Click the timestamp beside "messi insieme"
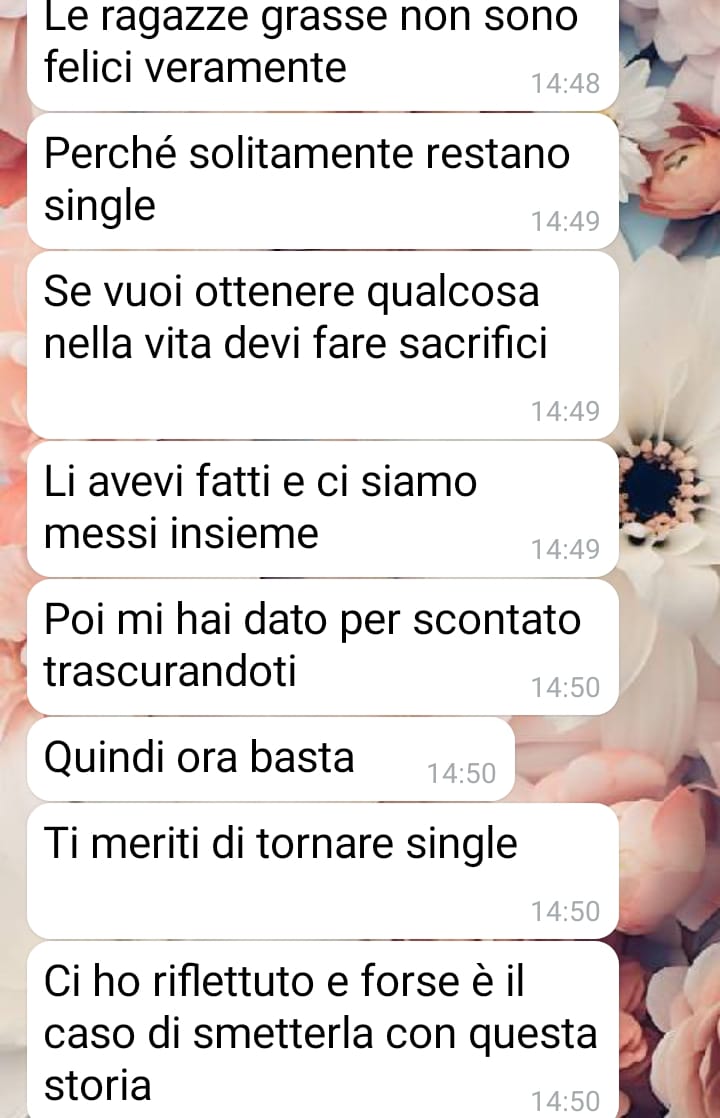Screen dimensions: 720x1118 [x=565, y=549]
